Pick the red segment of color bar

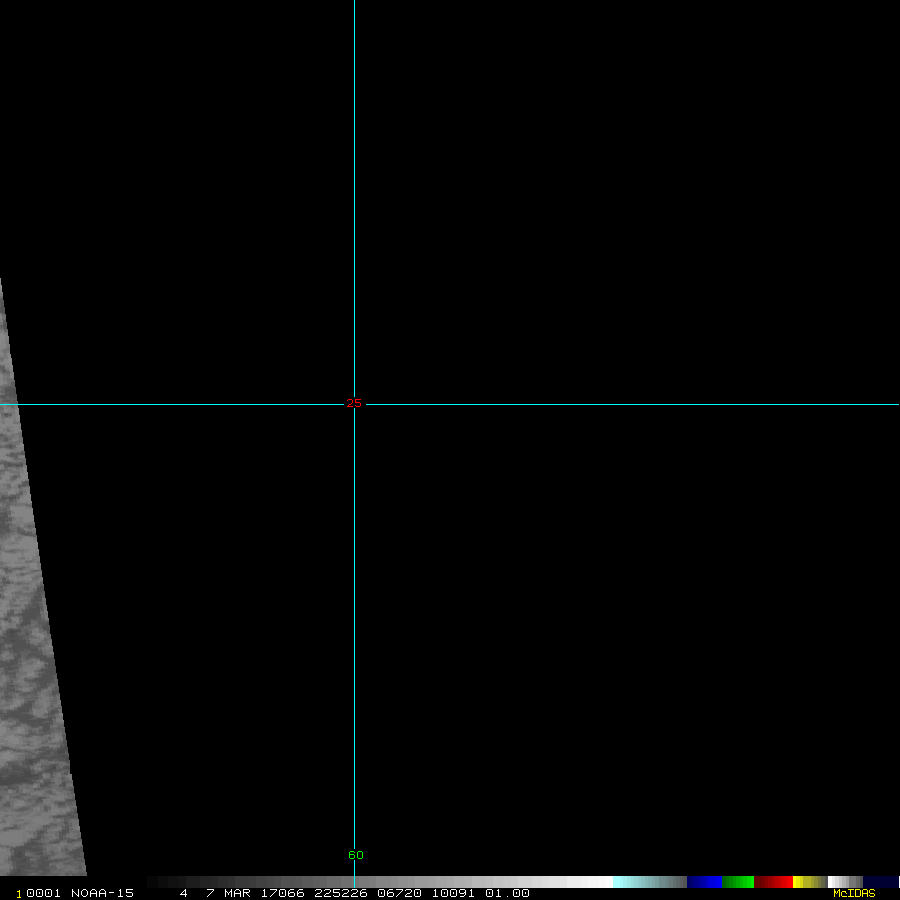tap(774, 882)
